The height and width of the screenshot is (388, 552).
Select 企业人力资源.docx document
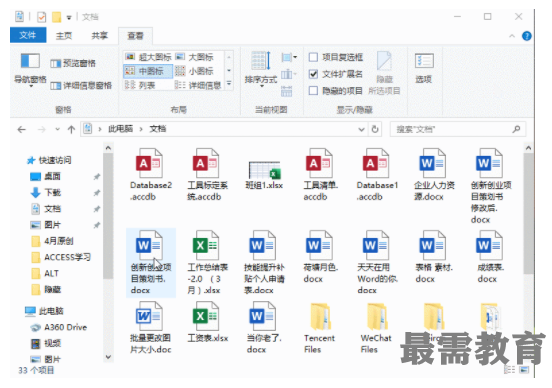pos(434,175)
